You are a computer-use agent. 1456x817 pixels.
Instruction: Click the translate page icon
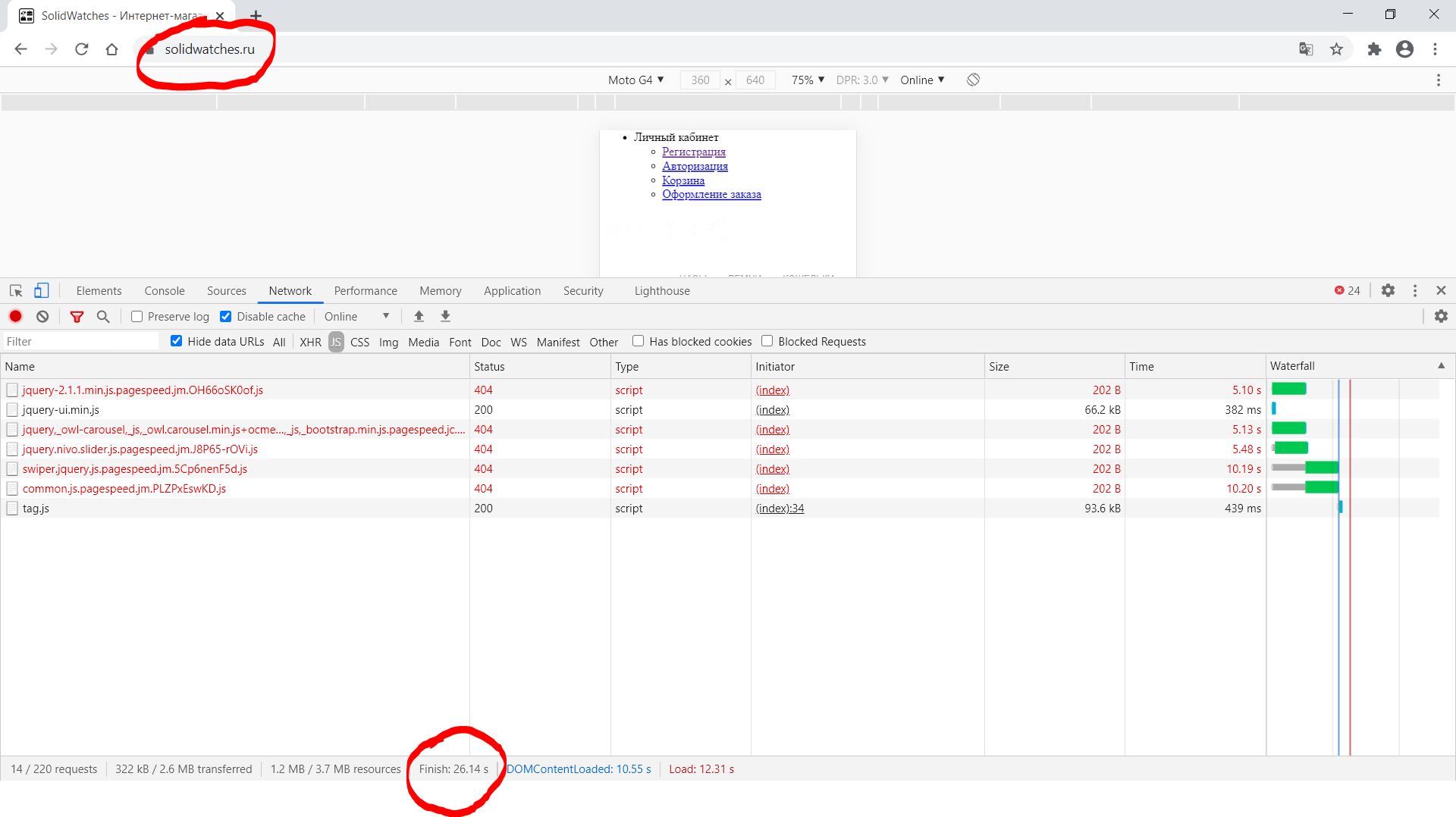point(1306,49)
